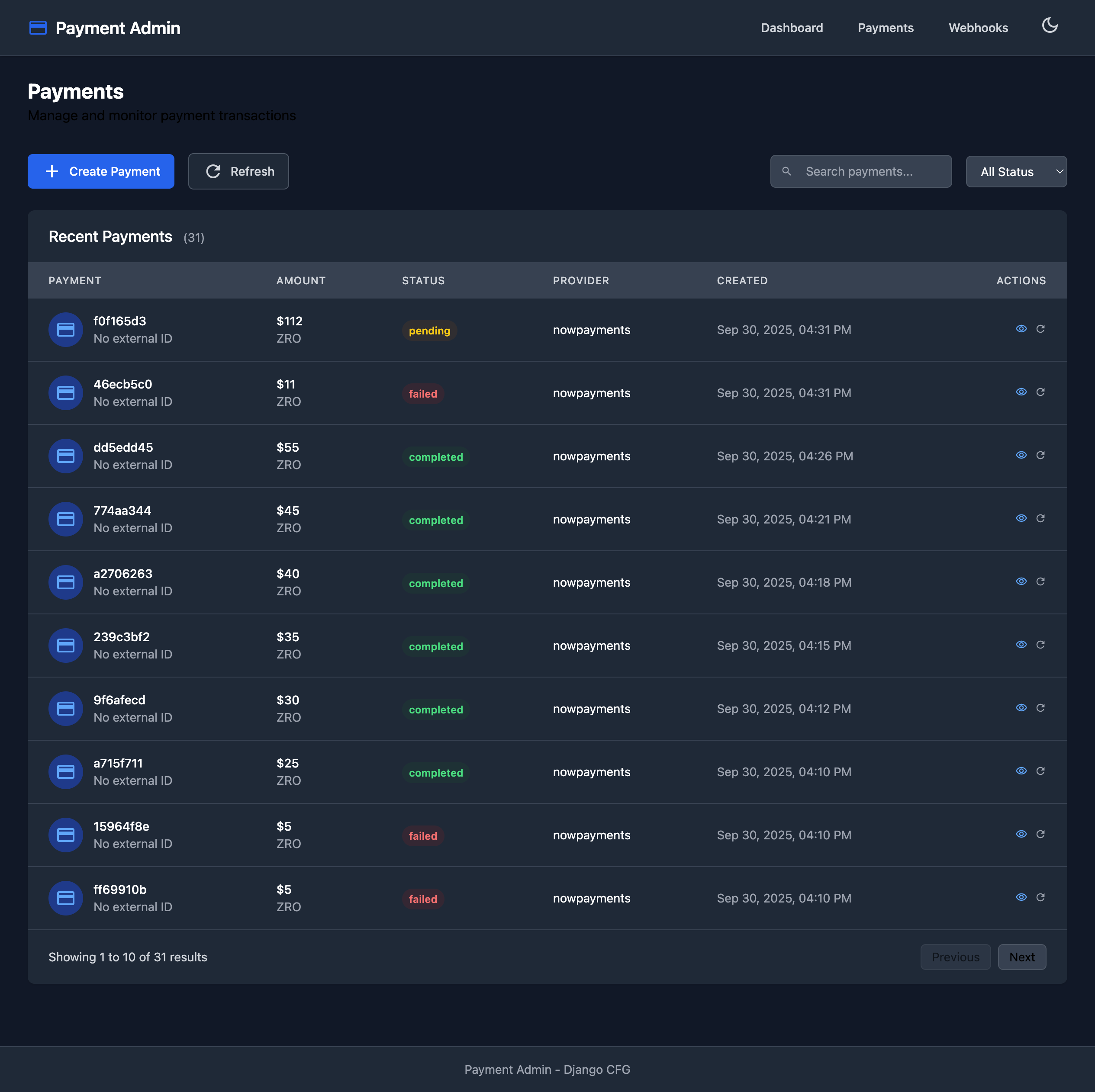Screen dimensions: 1095x1092
Task: Show details of payment f0f165d3 via eye icon
Action: coord(1021,329)
